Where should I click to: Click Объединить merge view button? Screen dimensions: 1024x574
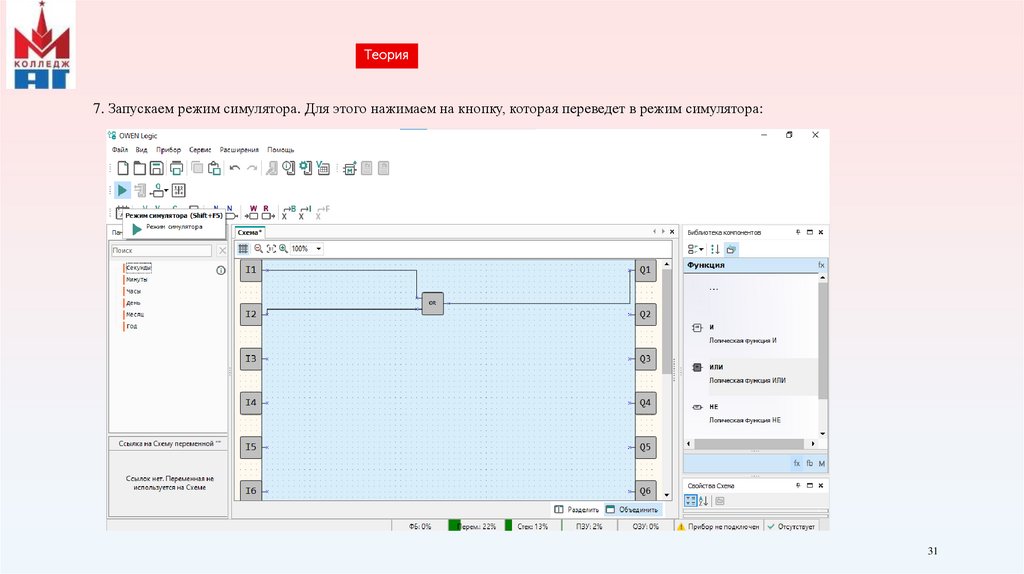tap(632, 509)
